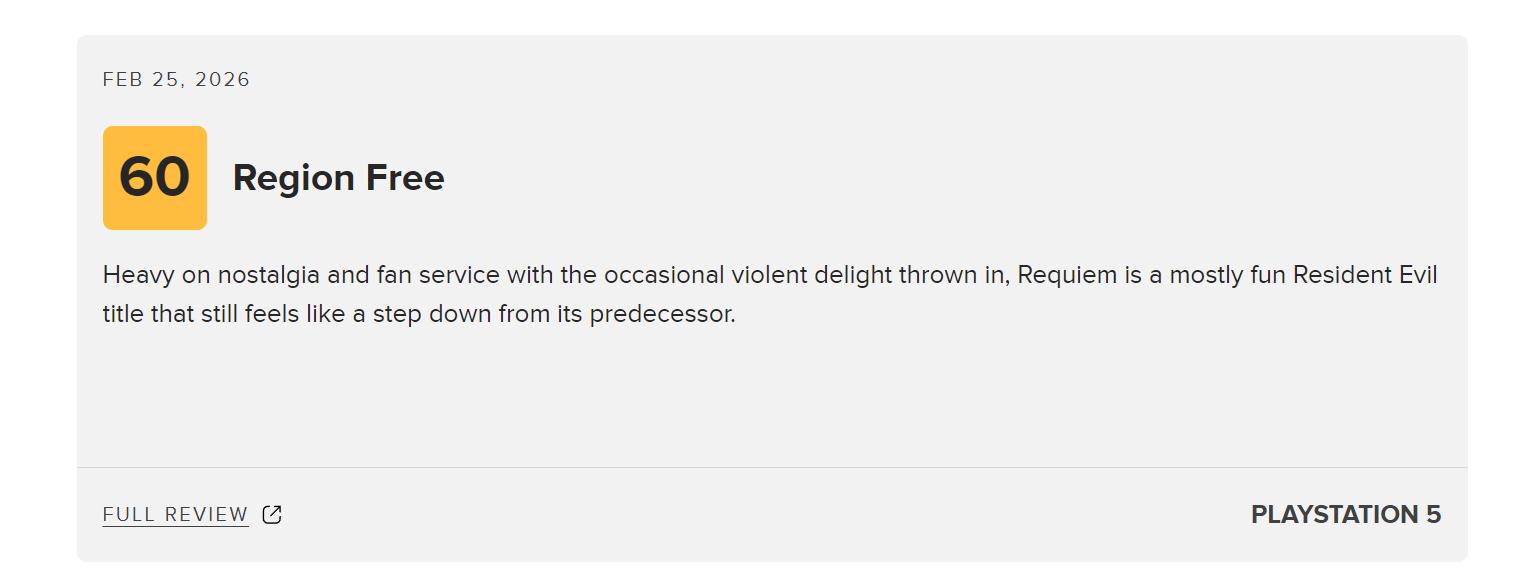Click the external link icon beside Full Review

point(272,515)
